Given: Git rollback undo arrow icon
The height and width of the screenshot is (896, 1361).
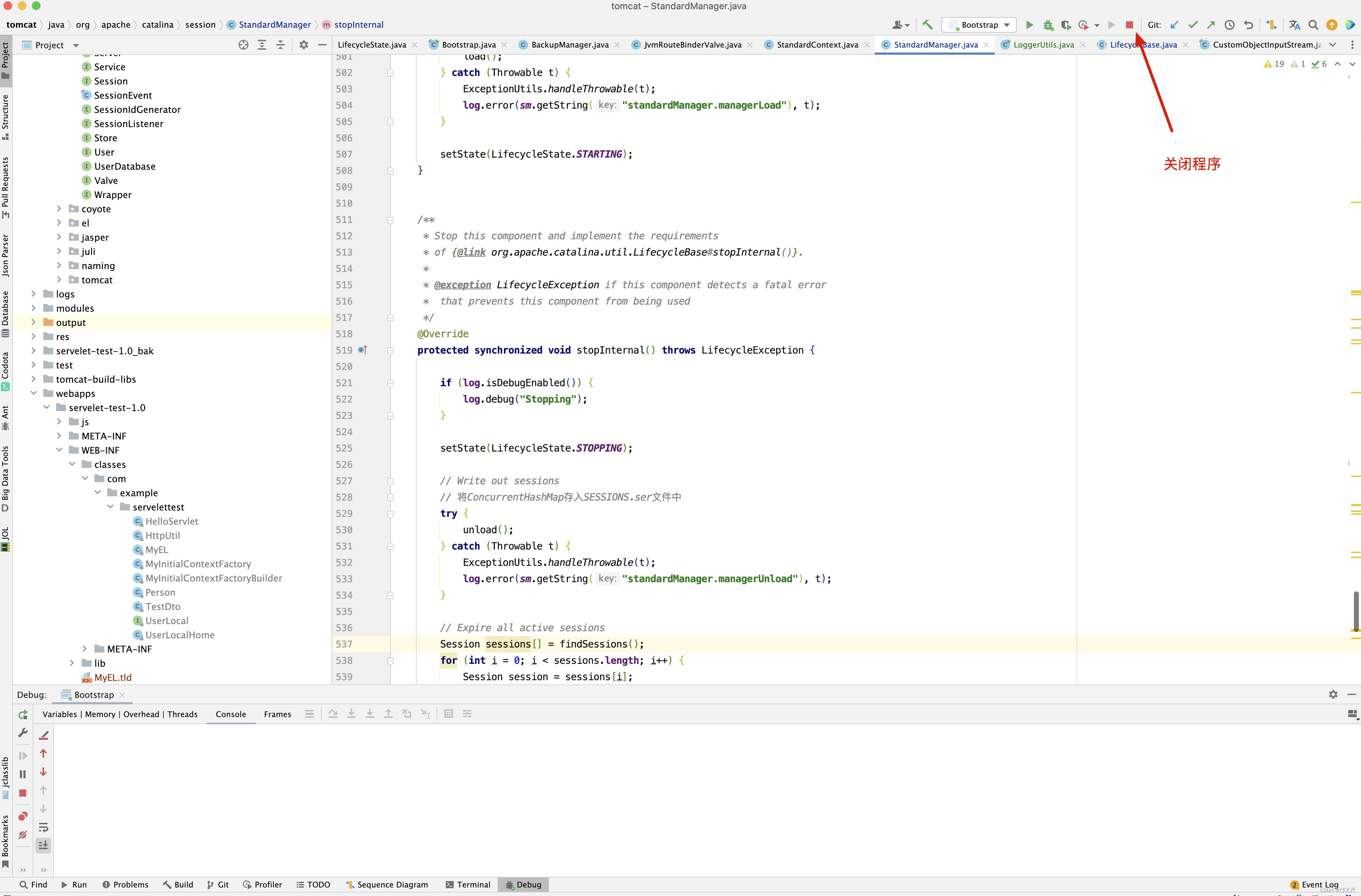Looking at the screenshot, I should 1248,24.
